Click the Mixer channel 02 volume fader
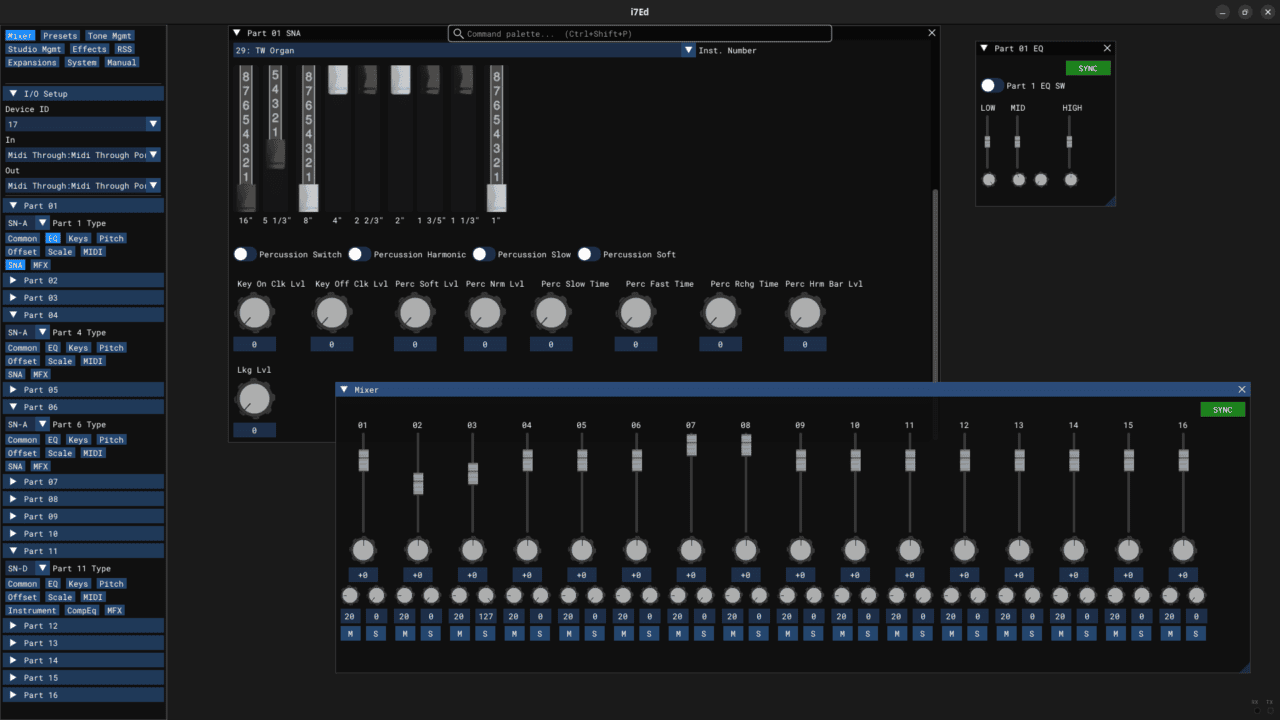 pos(418,483)
